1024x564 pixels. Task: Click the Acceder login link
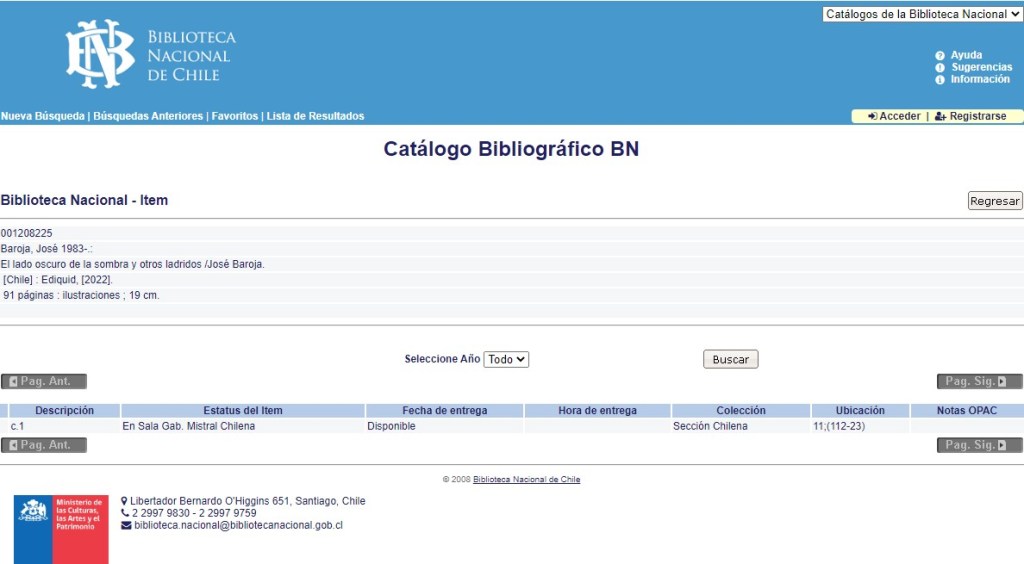tap(894, 116)
